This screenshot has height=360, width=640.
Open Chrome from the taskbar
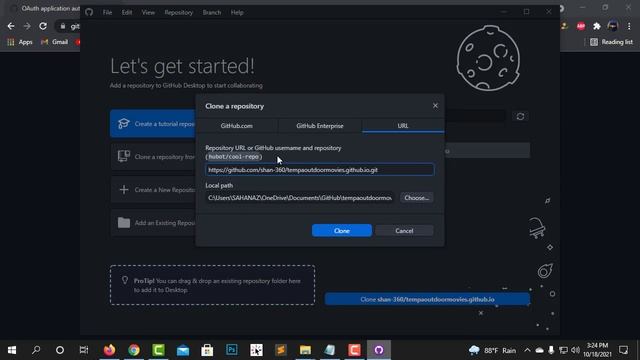(x=134, y=350)
